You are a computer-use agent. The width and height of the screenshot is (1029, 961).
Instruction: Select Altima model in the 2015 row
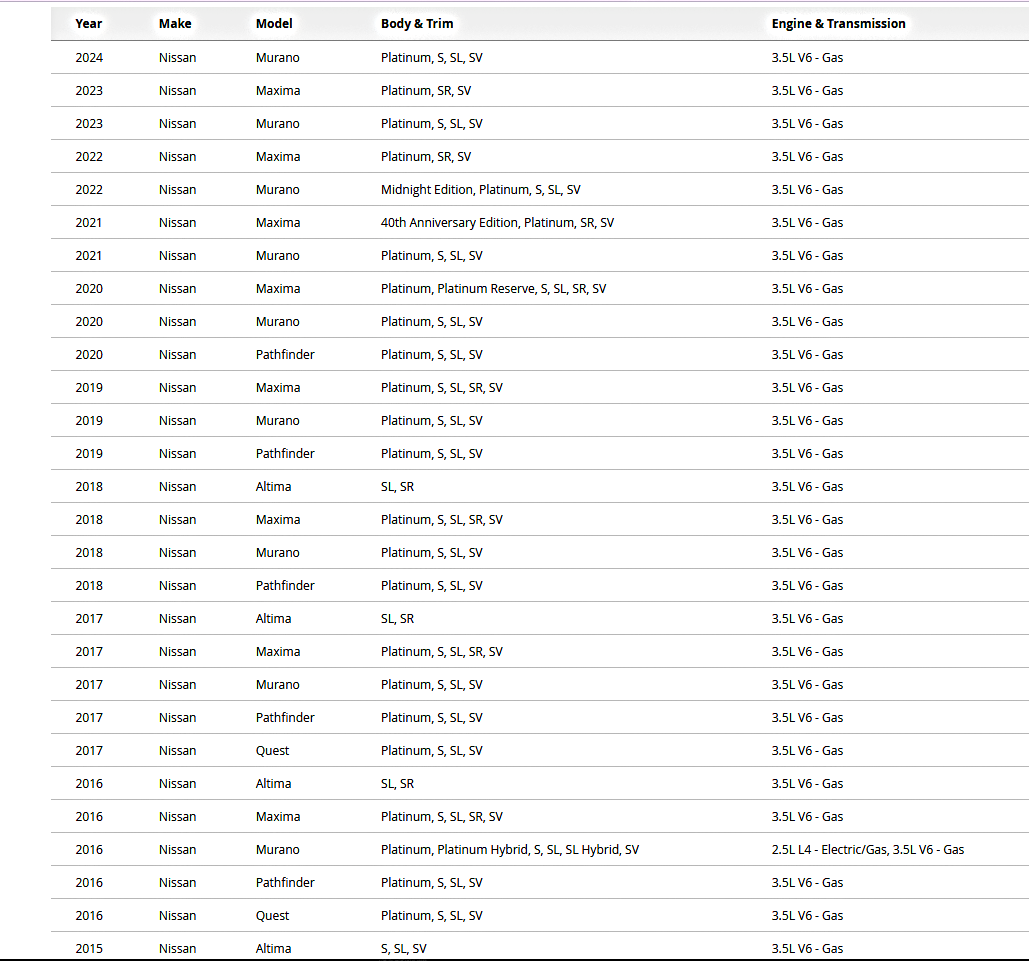click(274, 949)
